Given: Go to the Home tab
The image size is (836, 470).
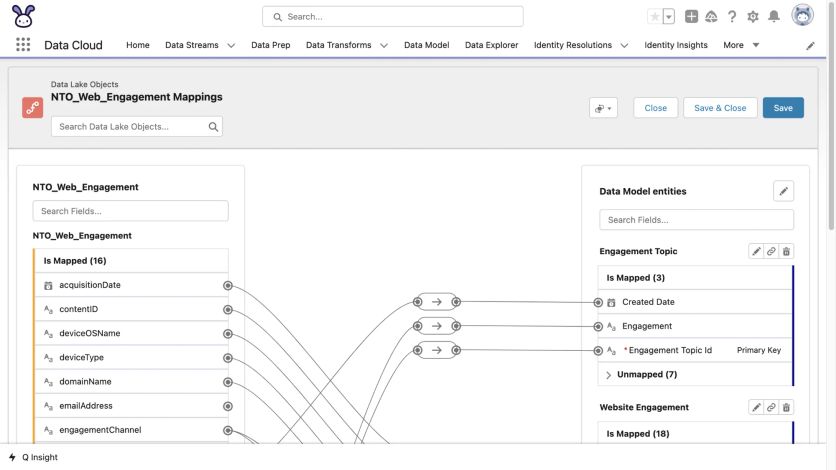Looking at the screenshot, I should click(138, 45).
